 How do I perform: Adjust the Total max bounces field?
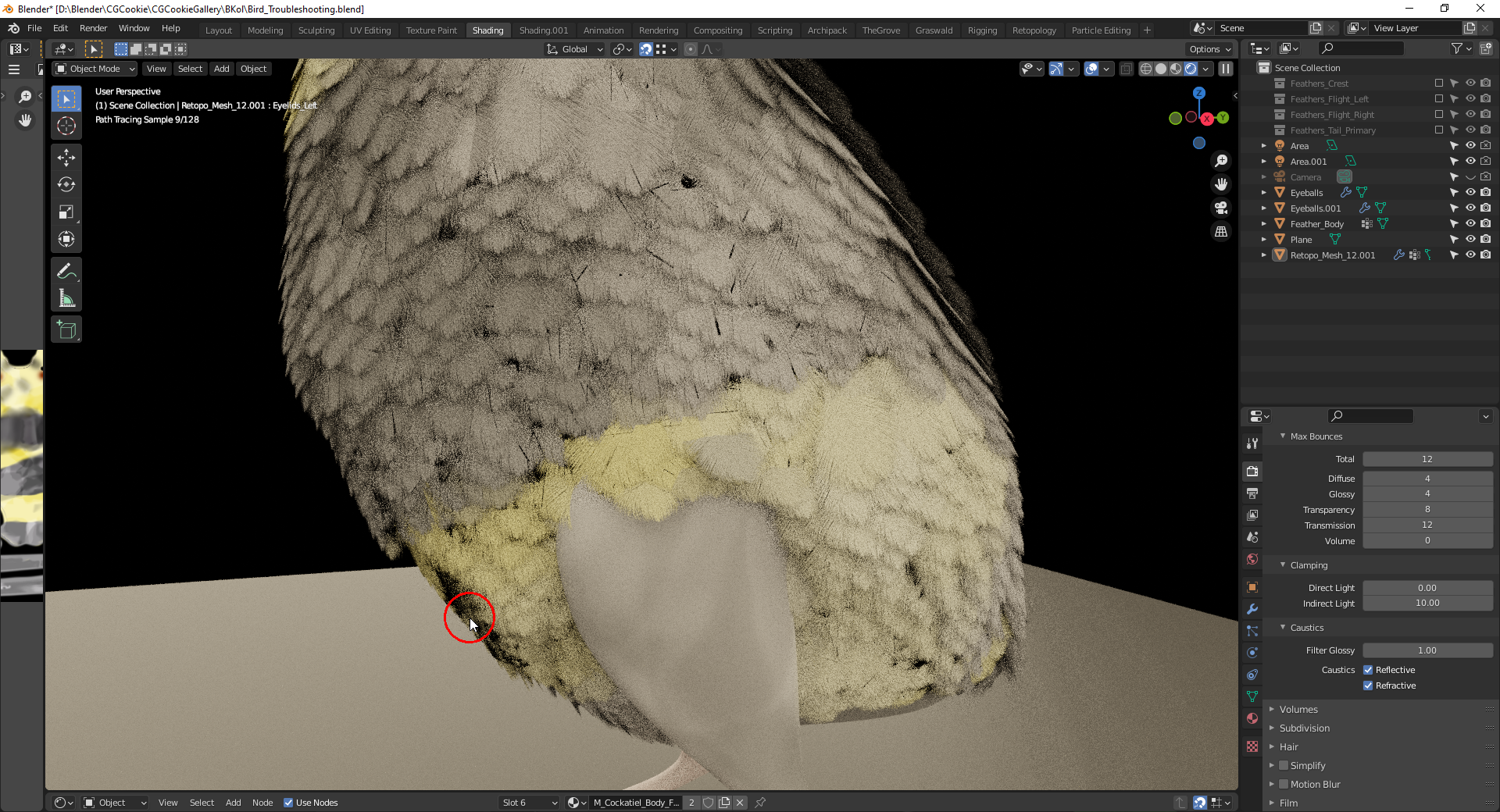pos(1427,459)
